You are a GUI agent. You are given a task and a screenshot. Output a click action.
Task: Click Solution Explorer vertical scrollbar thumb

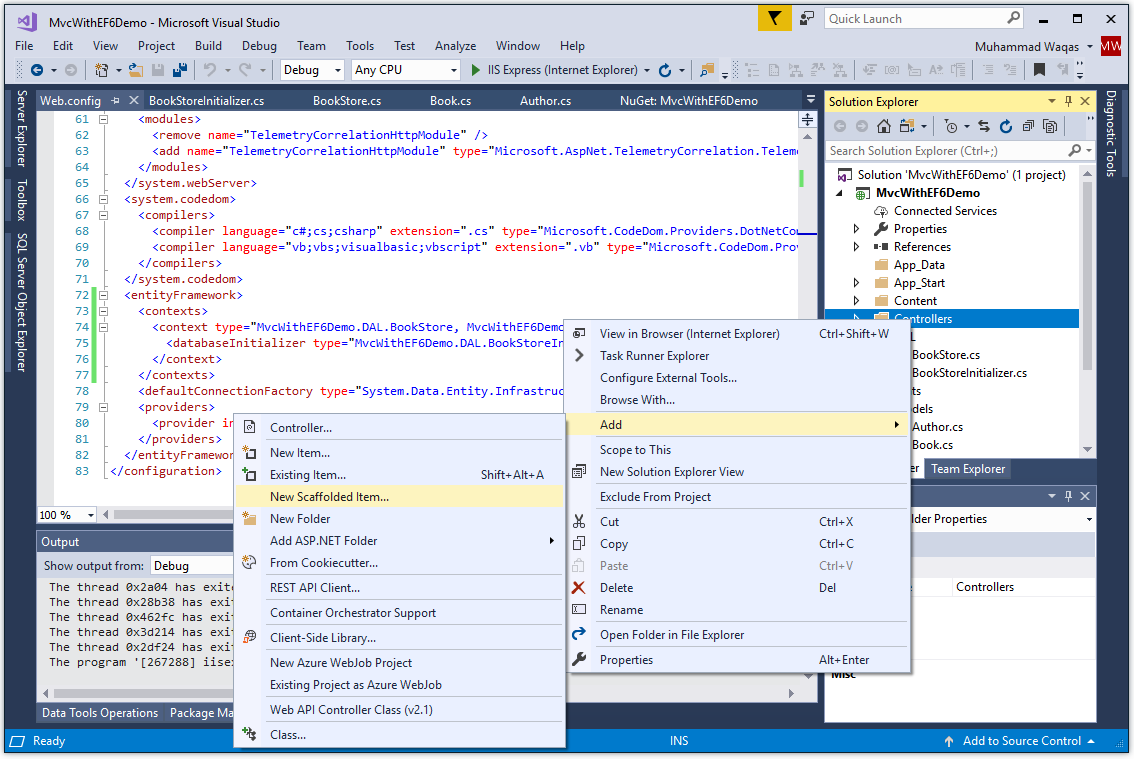click(1087, 275)
